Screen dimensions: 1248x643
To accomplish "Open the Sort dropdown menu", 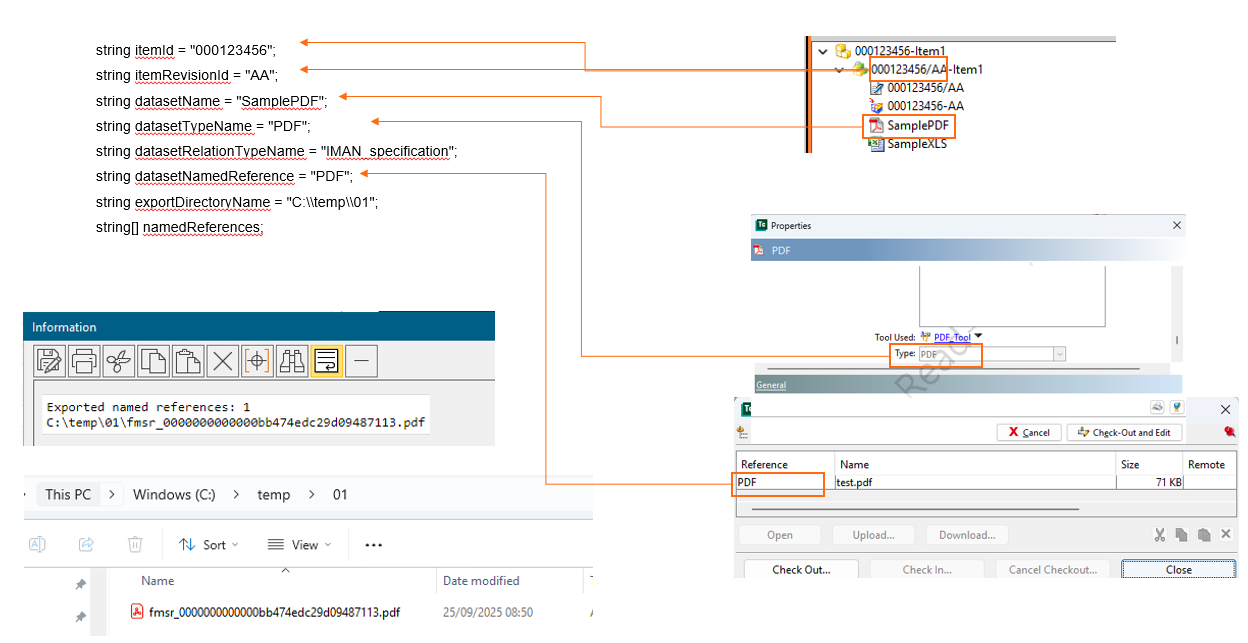I will point(209,545).
